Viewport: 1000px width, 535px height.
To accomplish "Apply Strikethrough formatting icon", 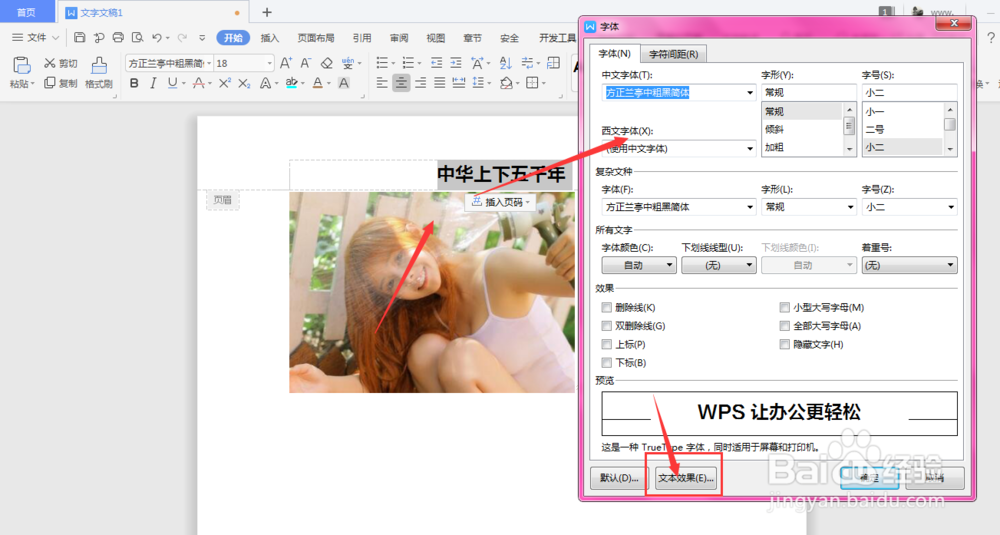I will [x=198, y=83].
